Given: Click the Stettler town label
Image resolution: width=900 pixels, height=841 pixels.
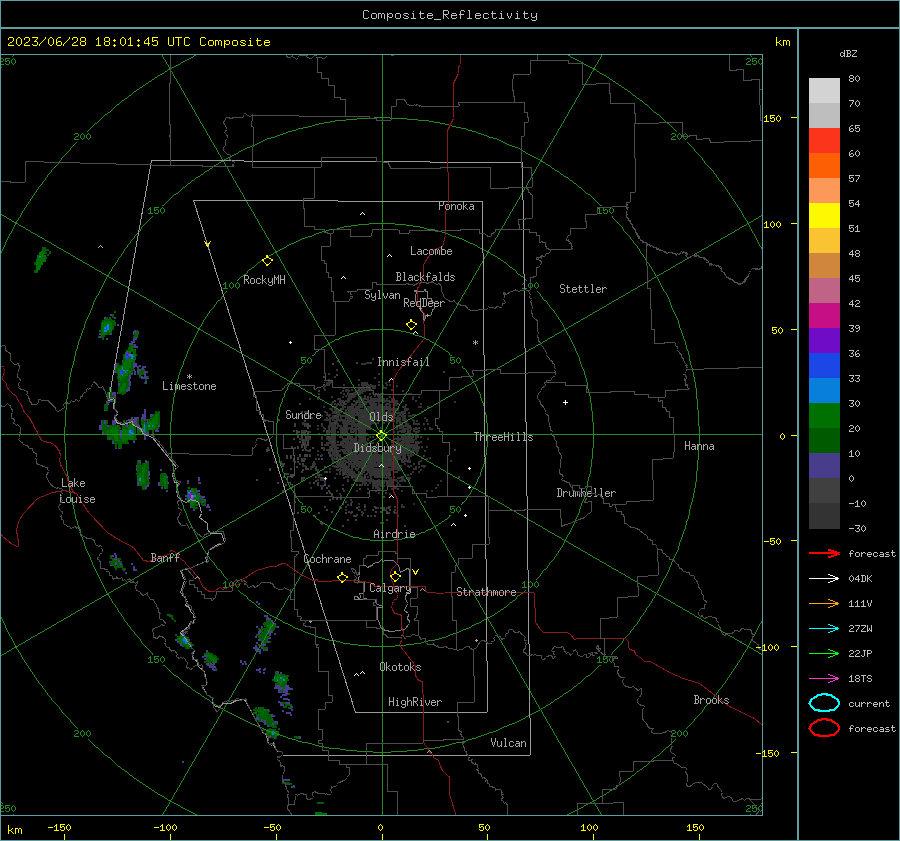Looking at the screenshot, I should (x=583, y=289).
